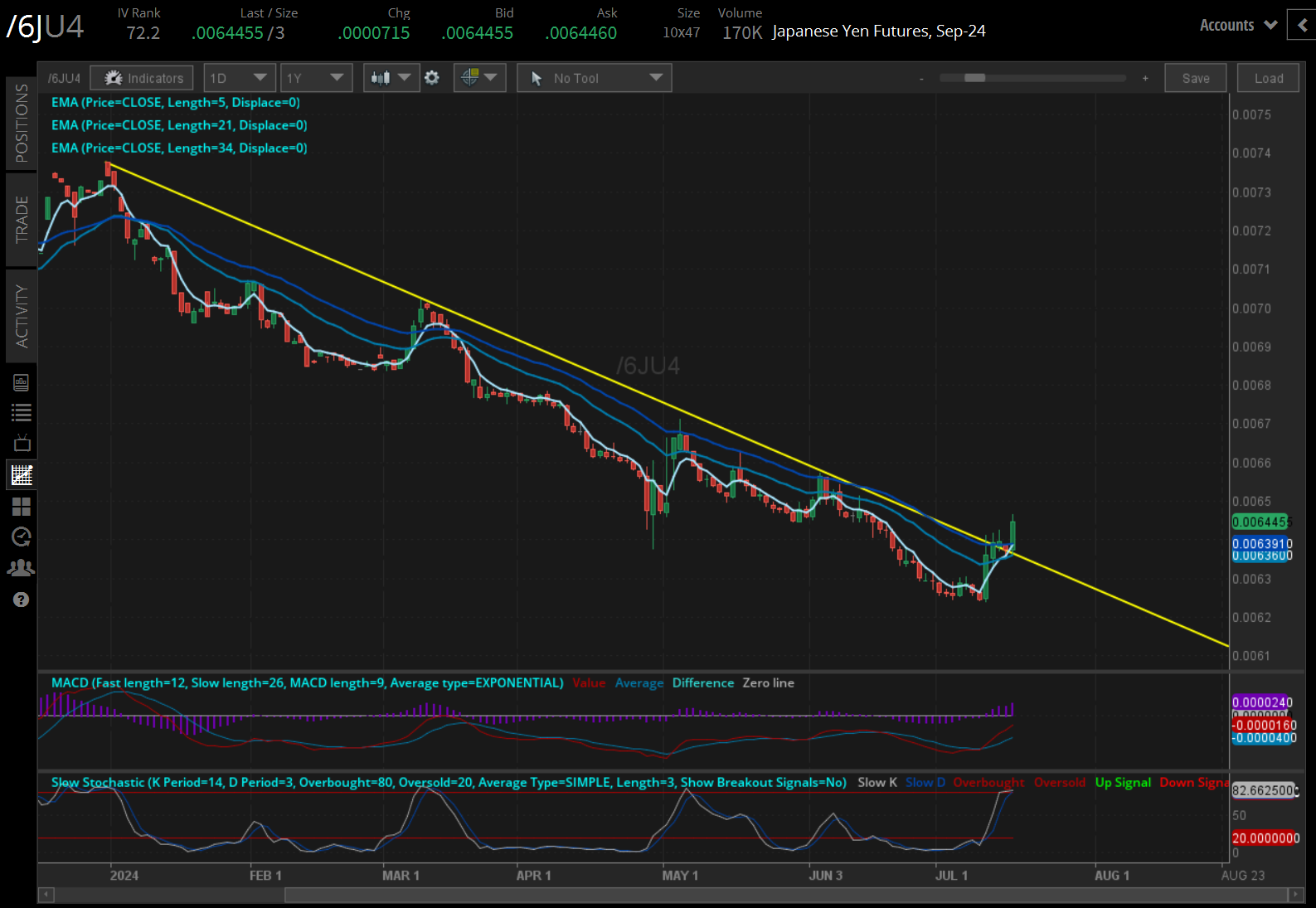Expand the 1Y range dropdown
Screen dimensions: 1316x908
[315, 78]
